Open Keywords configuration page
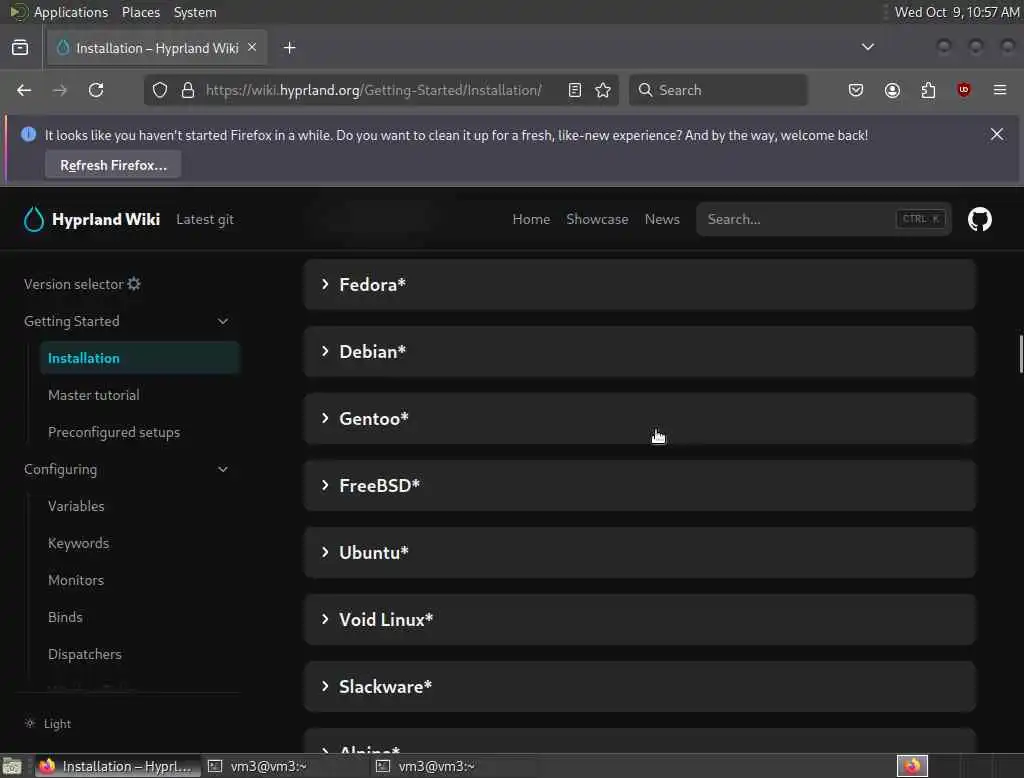Image resolution: width=1024 pixels, height=778 pixels. pos(78,543)
